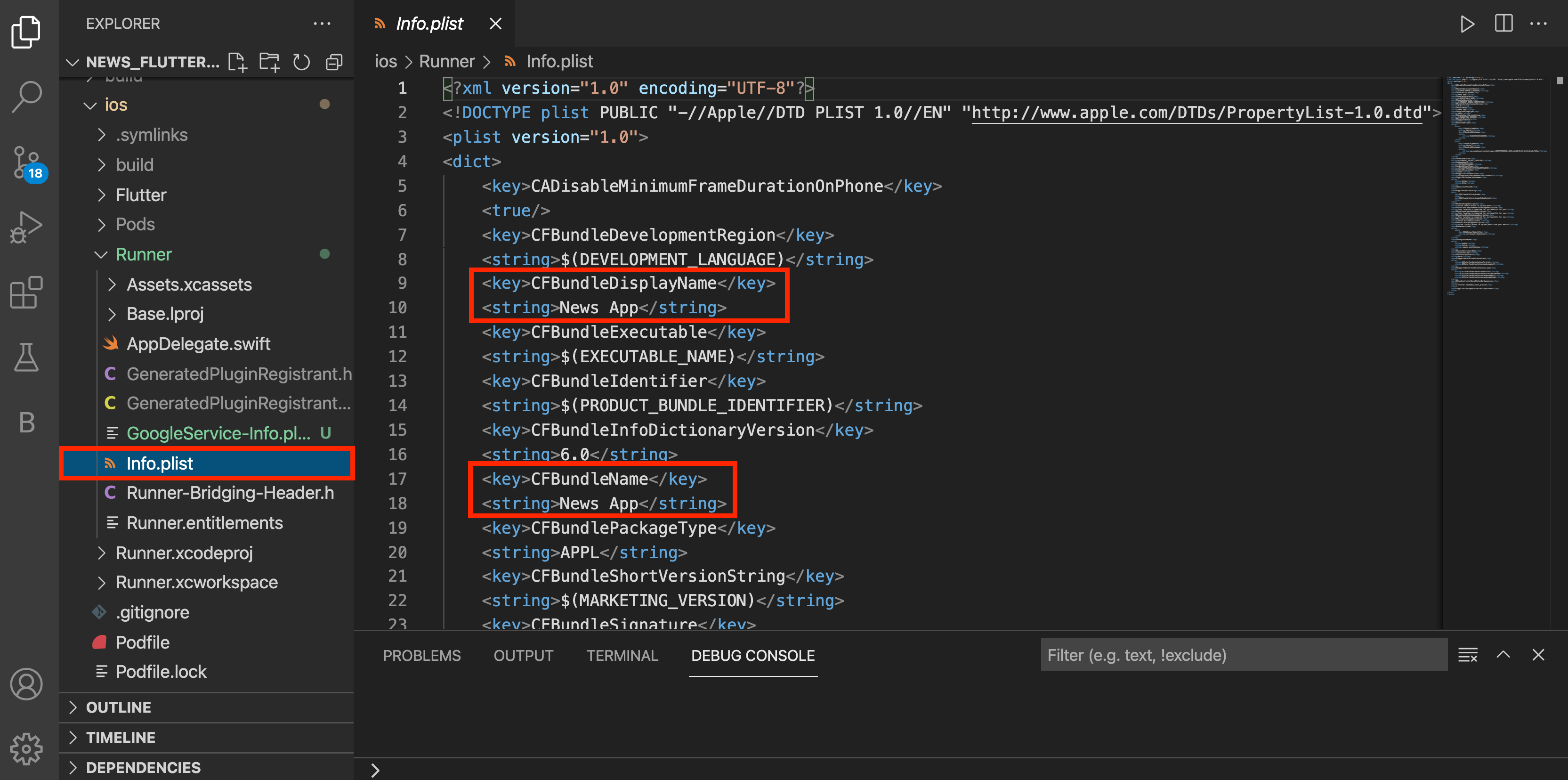The width and height of the screenshot is (1568, 780).
Task: Open the AppDelegate.swift file
Action: click(x=198, y=344)
